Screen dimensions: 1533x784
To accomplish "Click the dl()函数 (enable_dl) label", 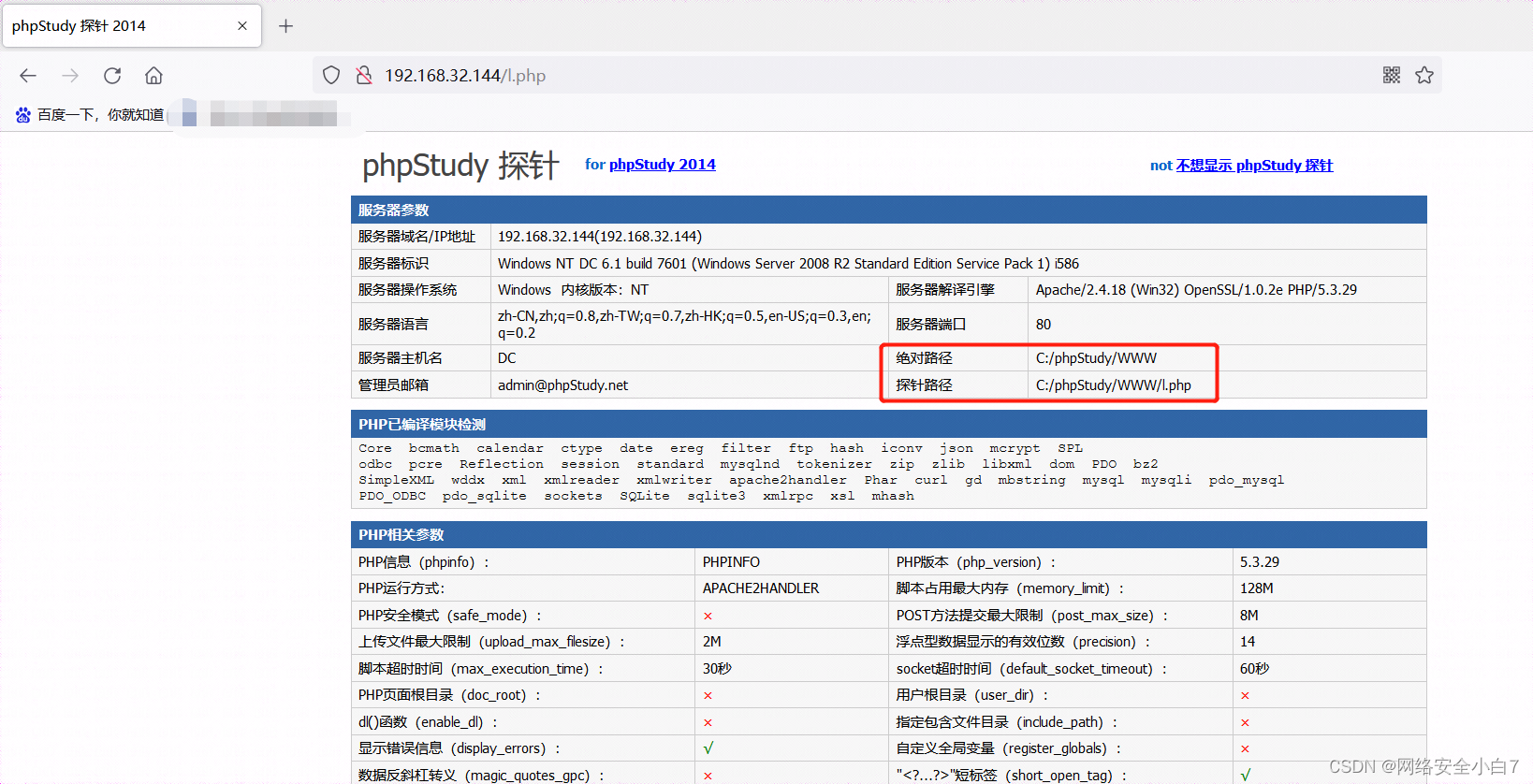I will click(429, 722).
